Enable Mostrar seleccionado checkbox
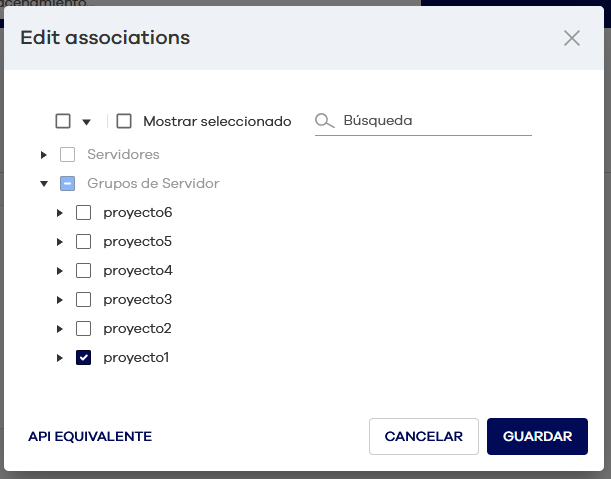The height and width of the screenshot is (479, 611). point(124,121)
